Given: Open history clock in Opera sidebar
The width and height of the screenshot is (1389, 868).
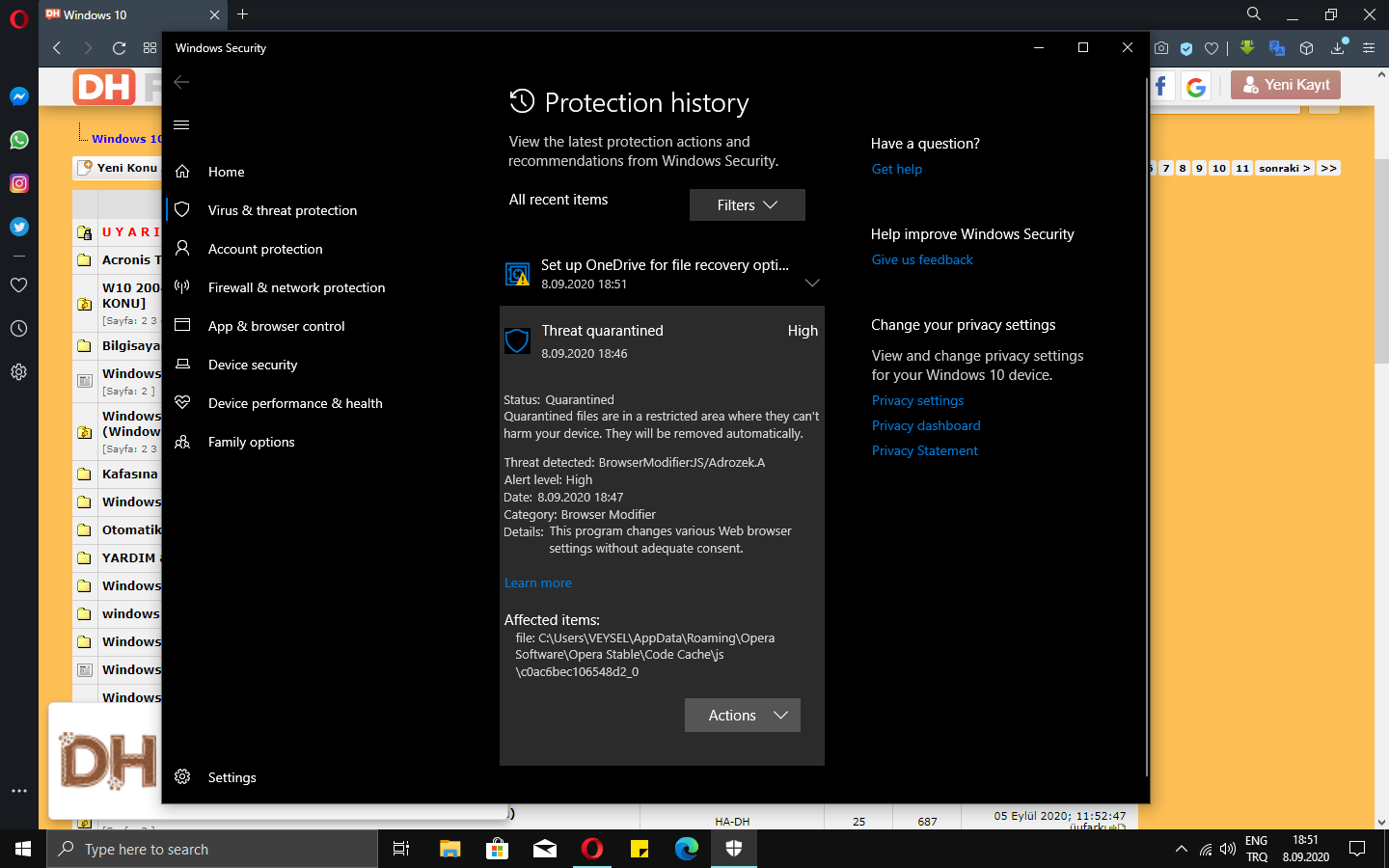Looking at the screenshot, I should (18, 329).
